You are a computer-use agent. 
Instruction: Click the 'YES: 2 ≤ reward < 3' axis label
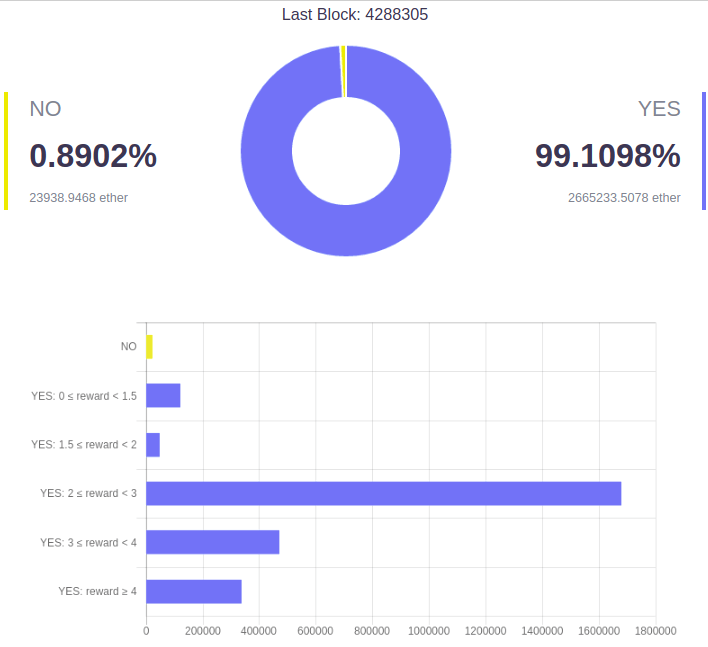88,494
